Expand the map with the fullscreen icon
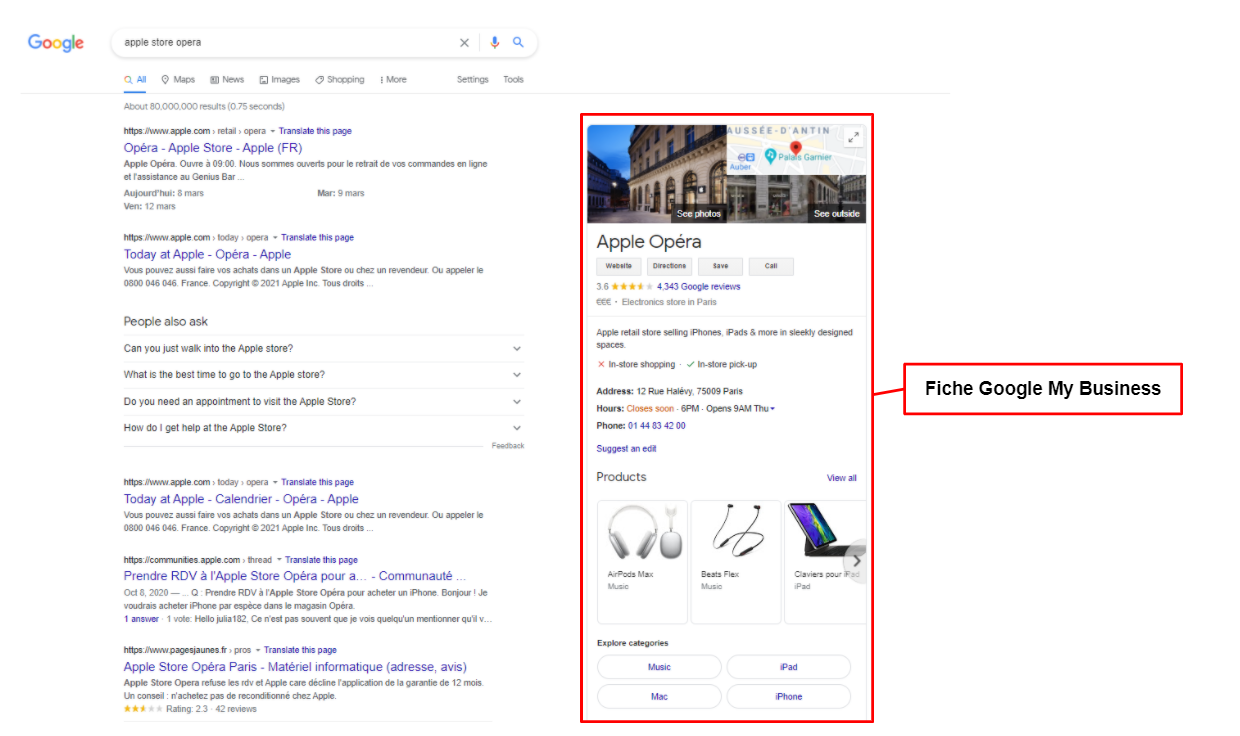 853,138
